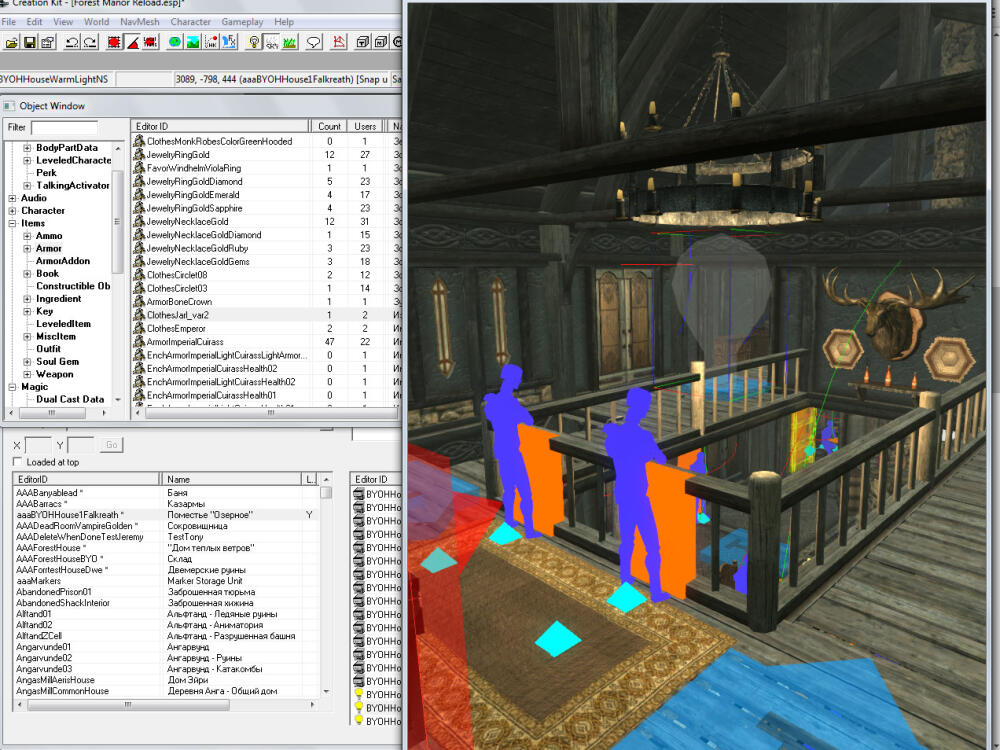Sort objects by Editor ID column header
This screenshot has height=750, width=1000.
pos(221,126)
